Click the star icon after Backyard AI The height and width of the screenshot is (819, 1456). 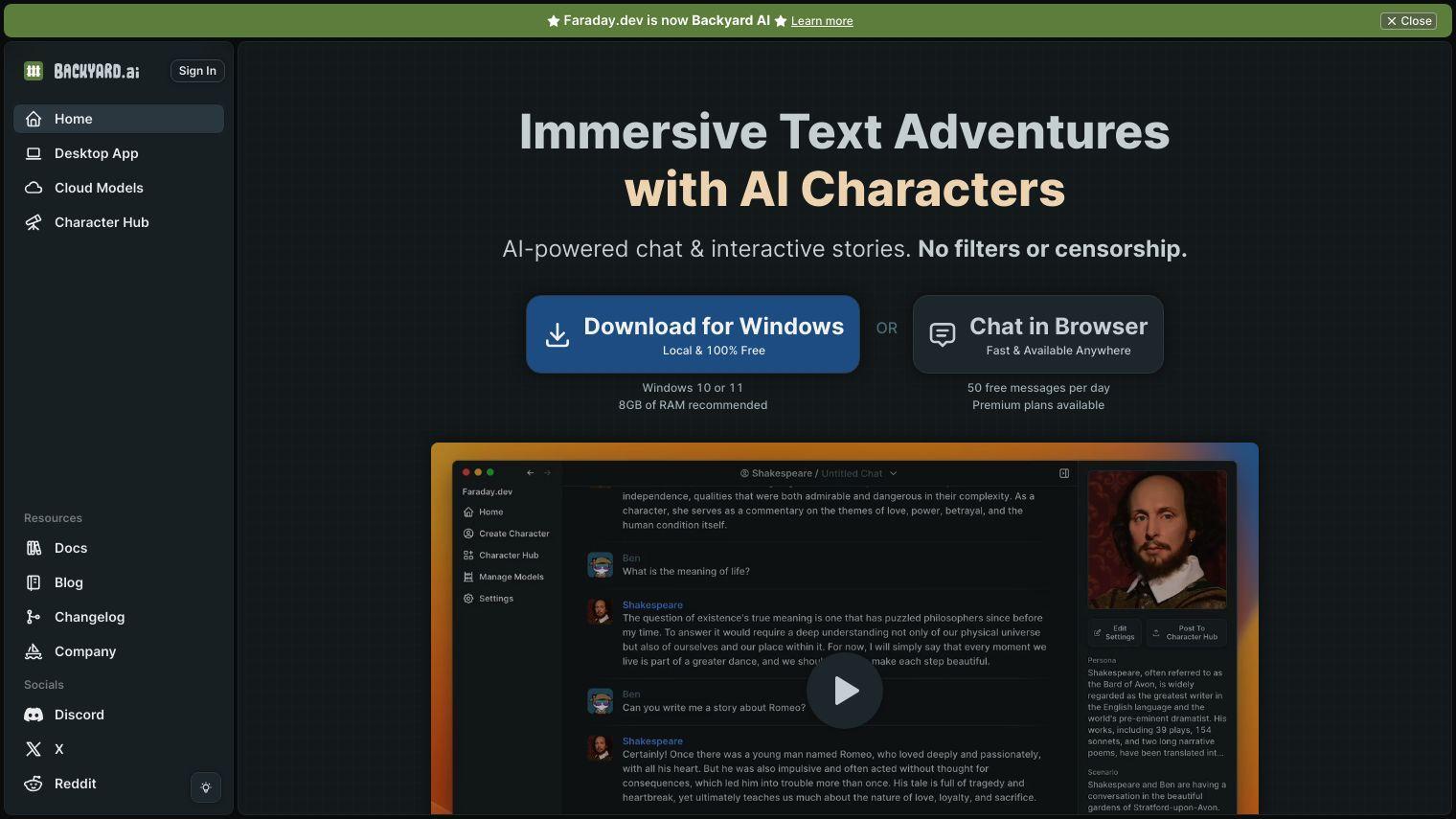click(781, 21)
